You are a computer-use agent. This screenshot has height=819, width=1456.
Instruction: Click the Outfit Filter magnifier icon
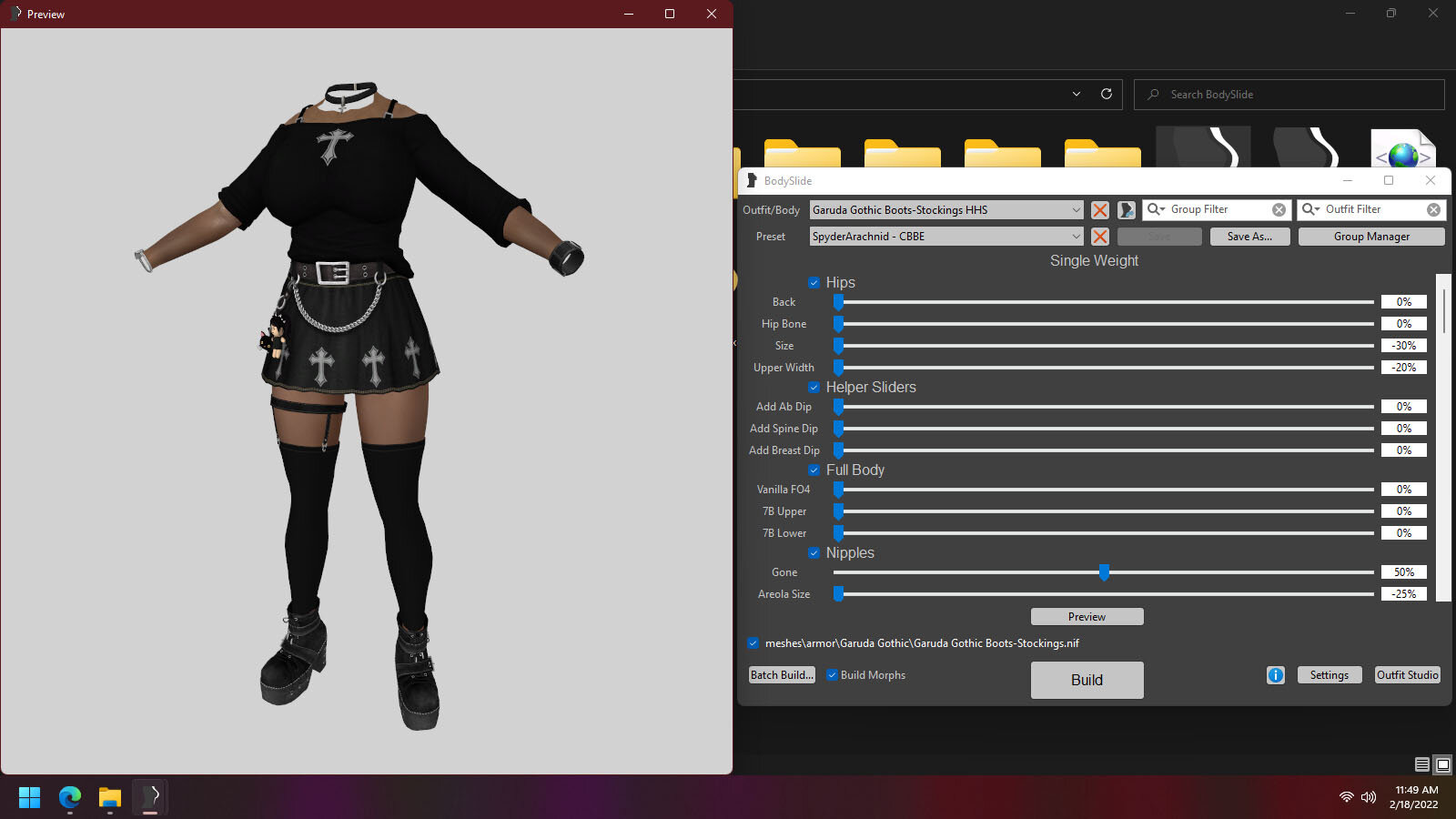coord(1310,209)
